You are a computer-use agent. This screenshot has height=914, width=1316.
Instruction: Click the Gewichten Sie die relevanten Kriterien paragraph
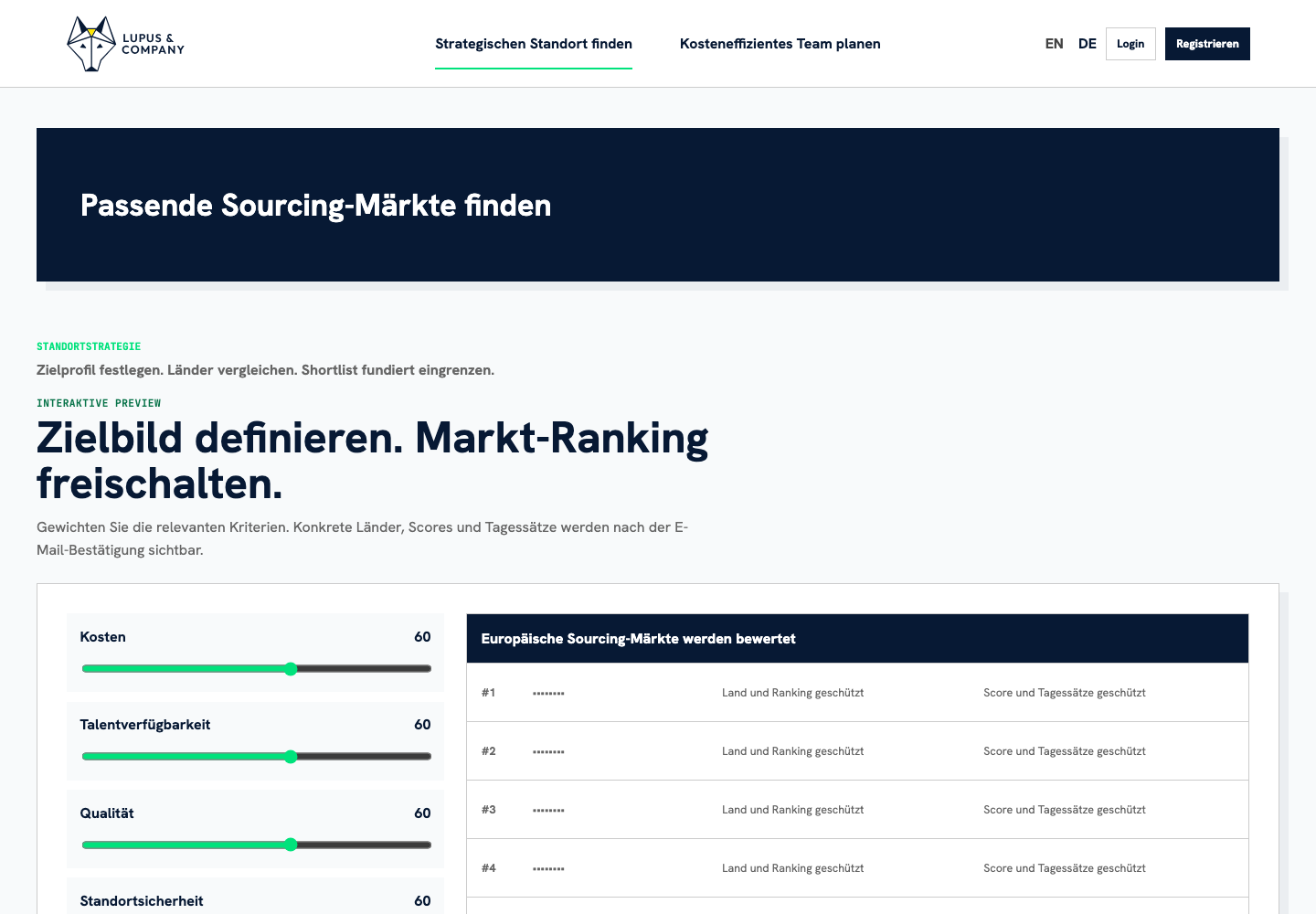[x=362, y=538]
